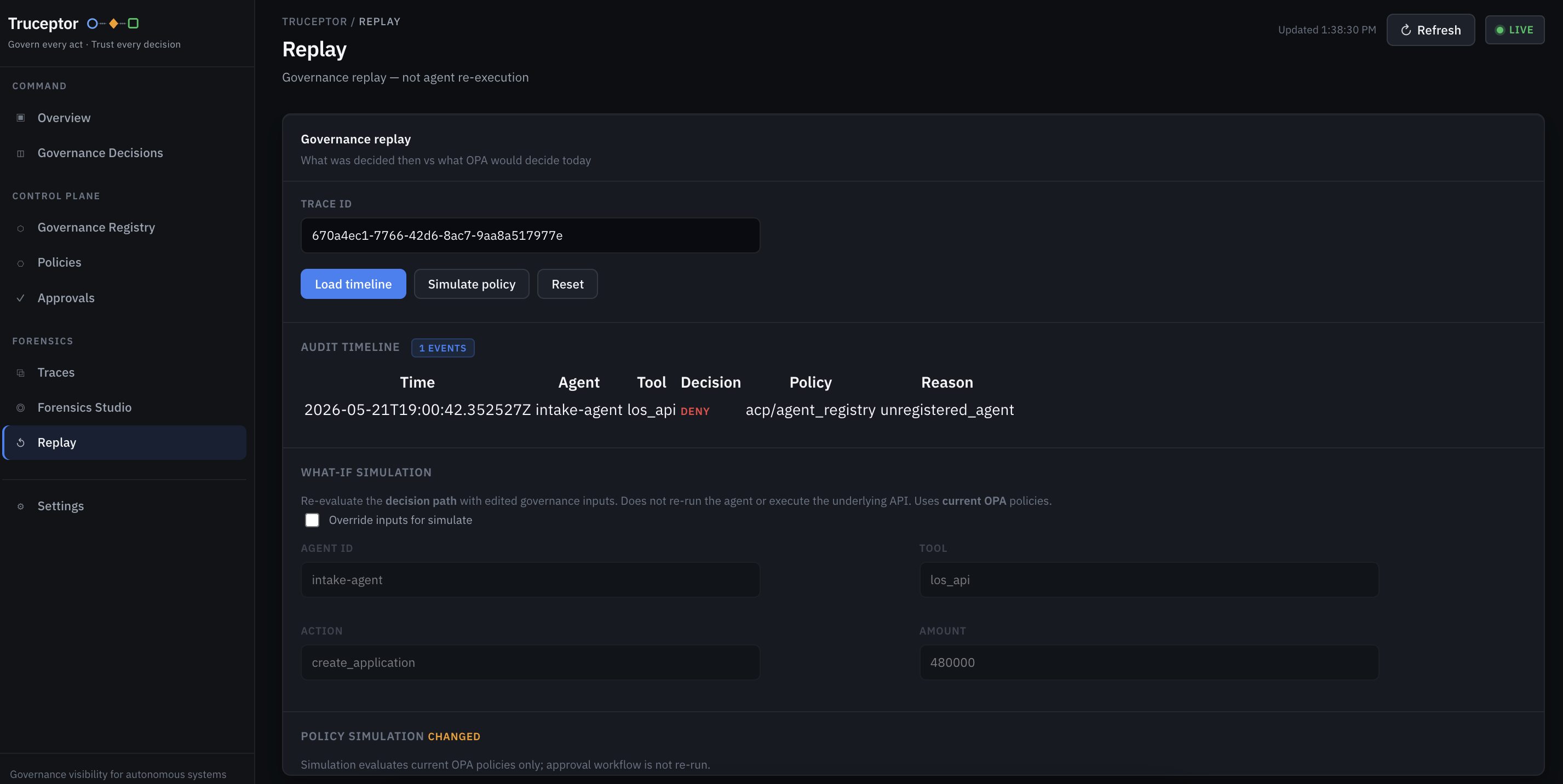The height and width of the screenshot is (784, 1563).
Task: Click the los_api cell in the timeline row
Action: point(651,410)
